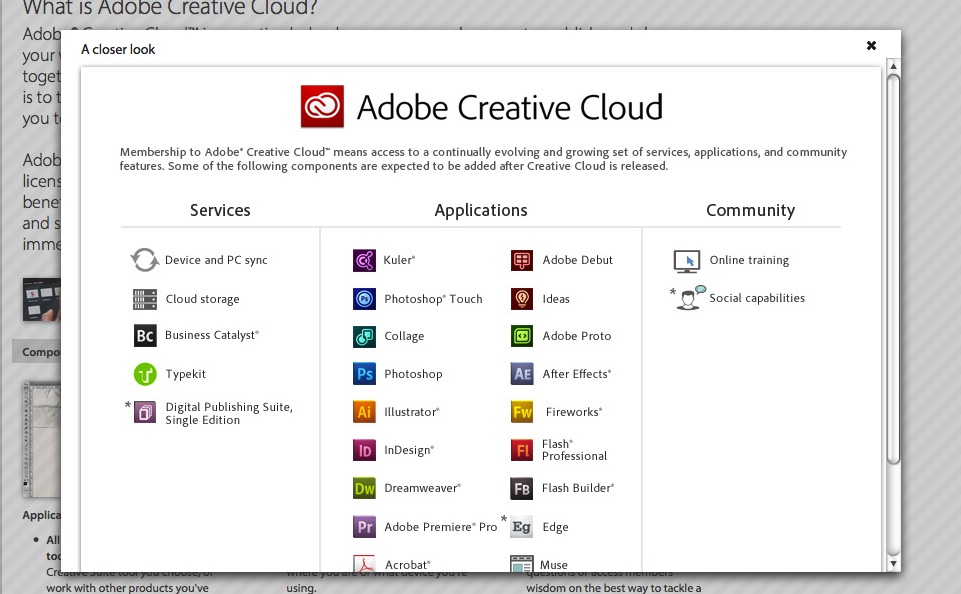This screenshot has width=961, height=594.
Task: Select the Photoshop icon
Action: pyautogui.click(x=365, y=373)
